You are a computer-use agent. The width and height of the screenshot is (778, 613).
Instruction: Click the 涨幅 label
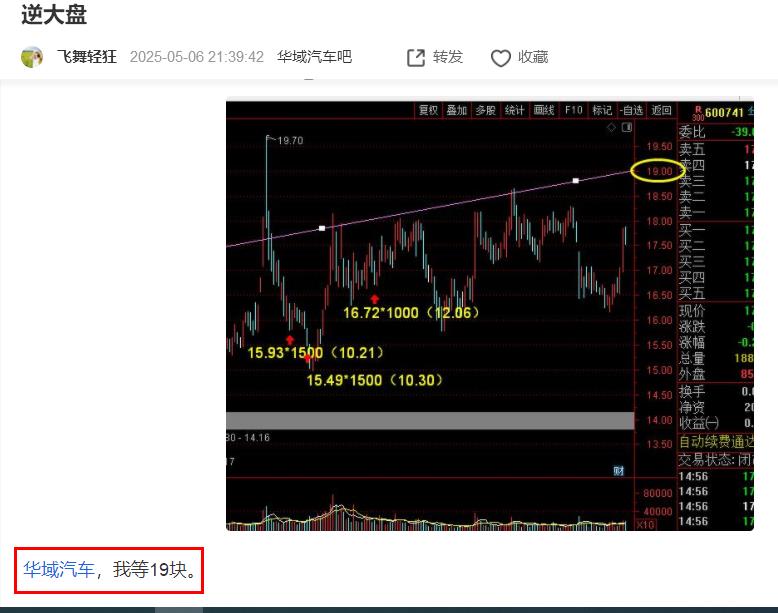(692, 342)
